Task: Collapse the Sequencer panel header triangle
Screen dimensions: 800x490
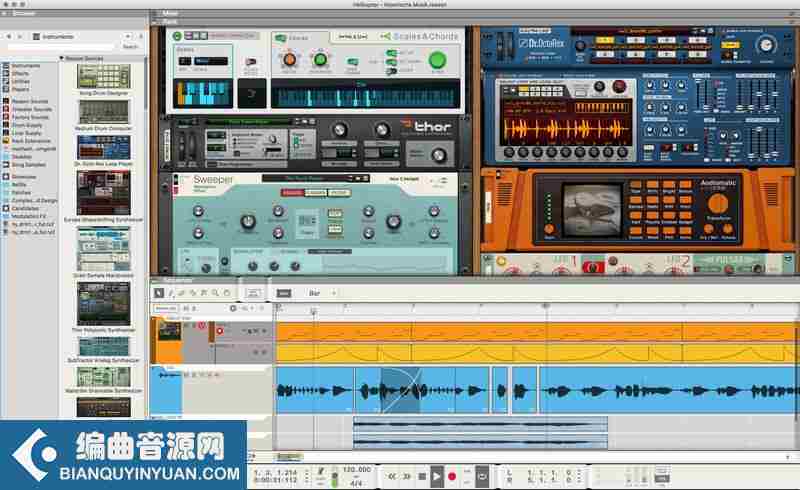Action: [156, 280]
